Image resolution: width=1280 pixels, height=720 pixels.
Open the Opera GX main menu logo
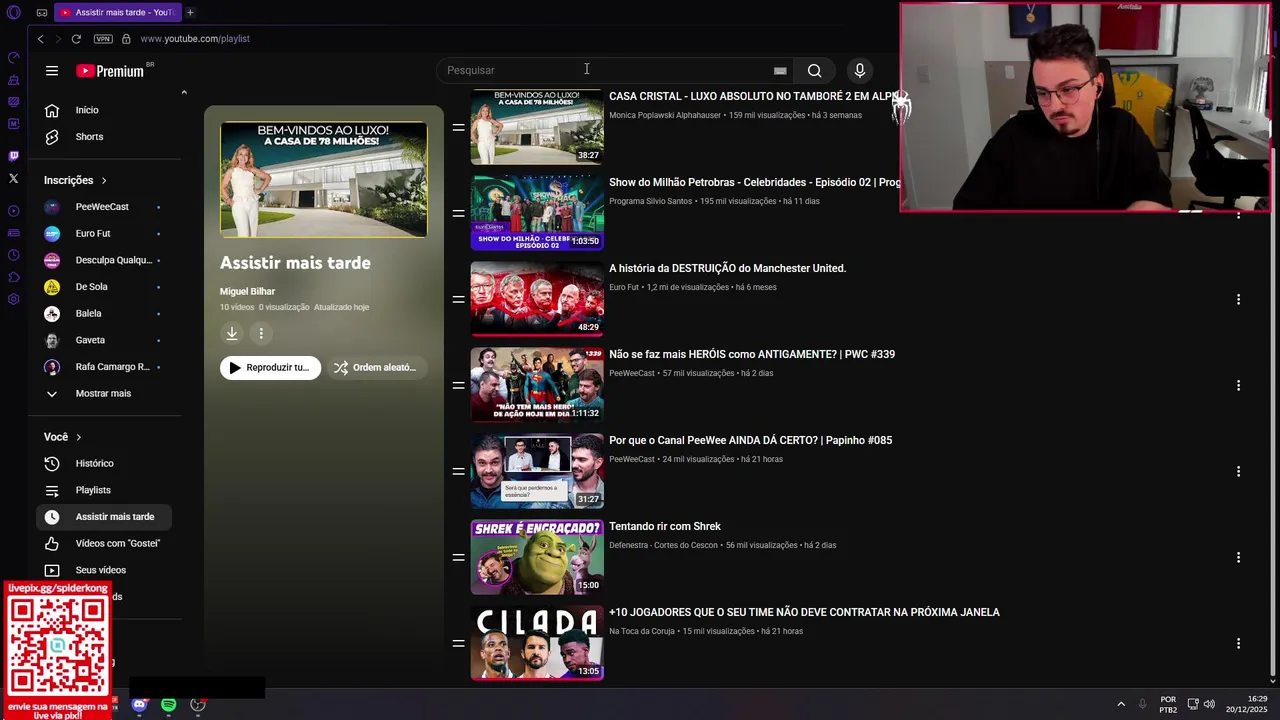pos(14,13)
